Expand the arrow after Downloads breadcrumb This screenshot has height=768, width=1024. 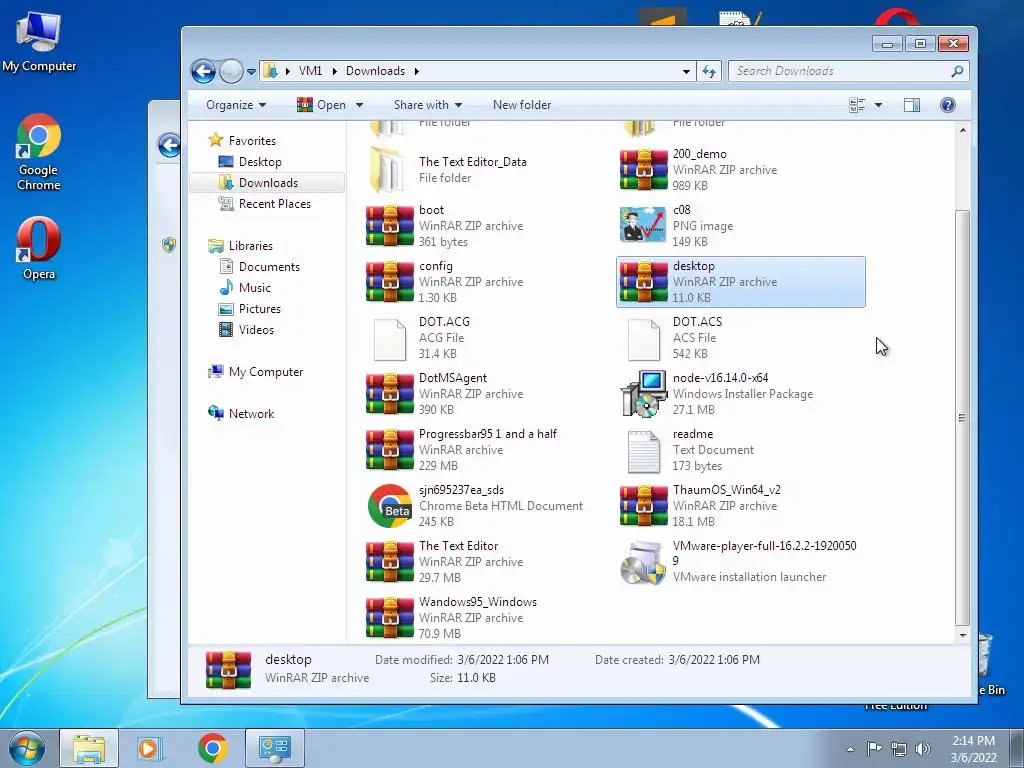417,71
